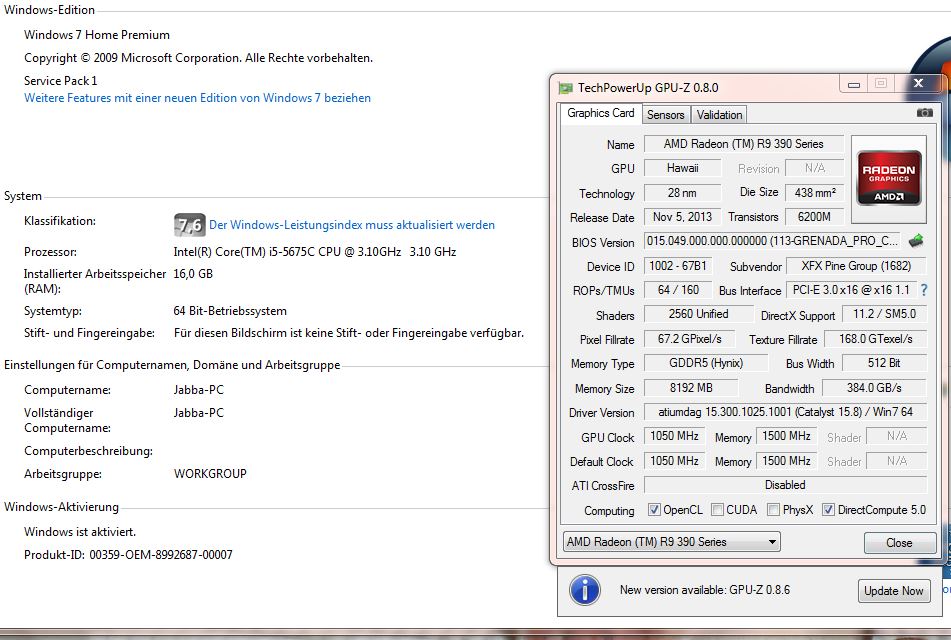This screenshot has height=640, width=951.
Task: Close GPU-Z with the title bar X
Action: [x=918, y=84]
